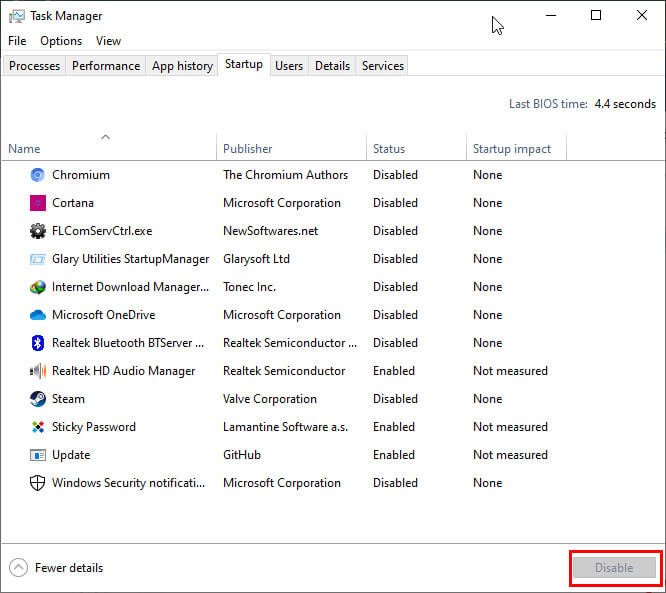The width and height of the screenshot is (666, 593).
Task: Maximize the Task Manager window
Action: (x=596, y=16)
